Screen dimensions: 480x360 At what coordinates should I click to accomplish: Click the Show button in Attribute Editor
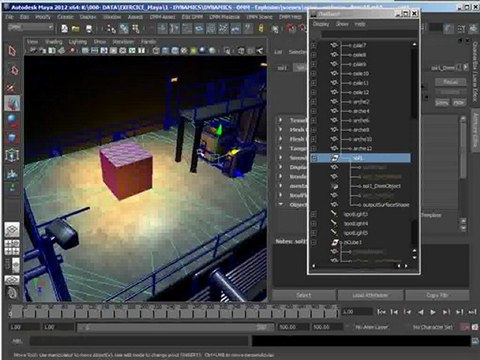(x=442, y=103)
